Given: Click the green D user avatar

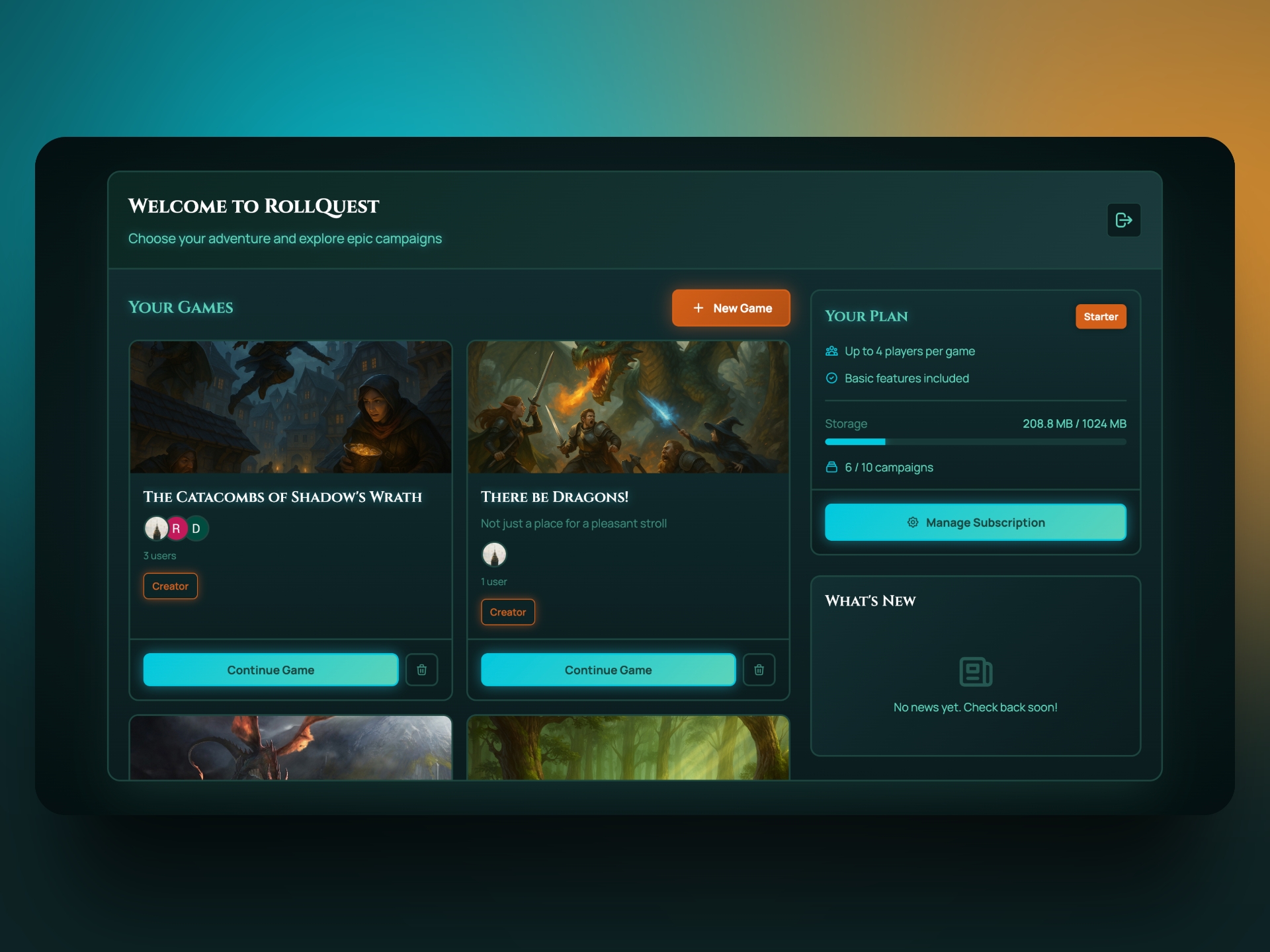Looking at the screenshot, I should (x=197, y=528).
